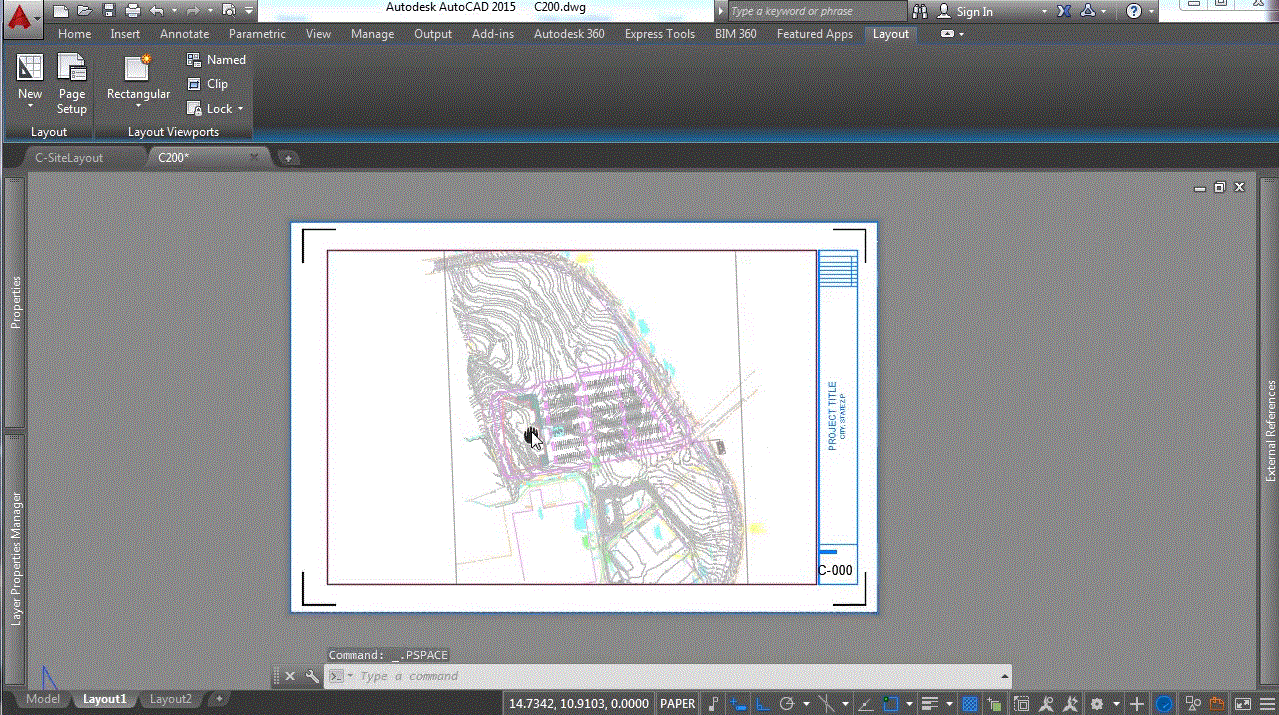The image size is (1279, 715).
Task: Expand the Sign In dropdown arrow
Action: pyautogui.click(x=1044, y=11)
